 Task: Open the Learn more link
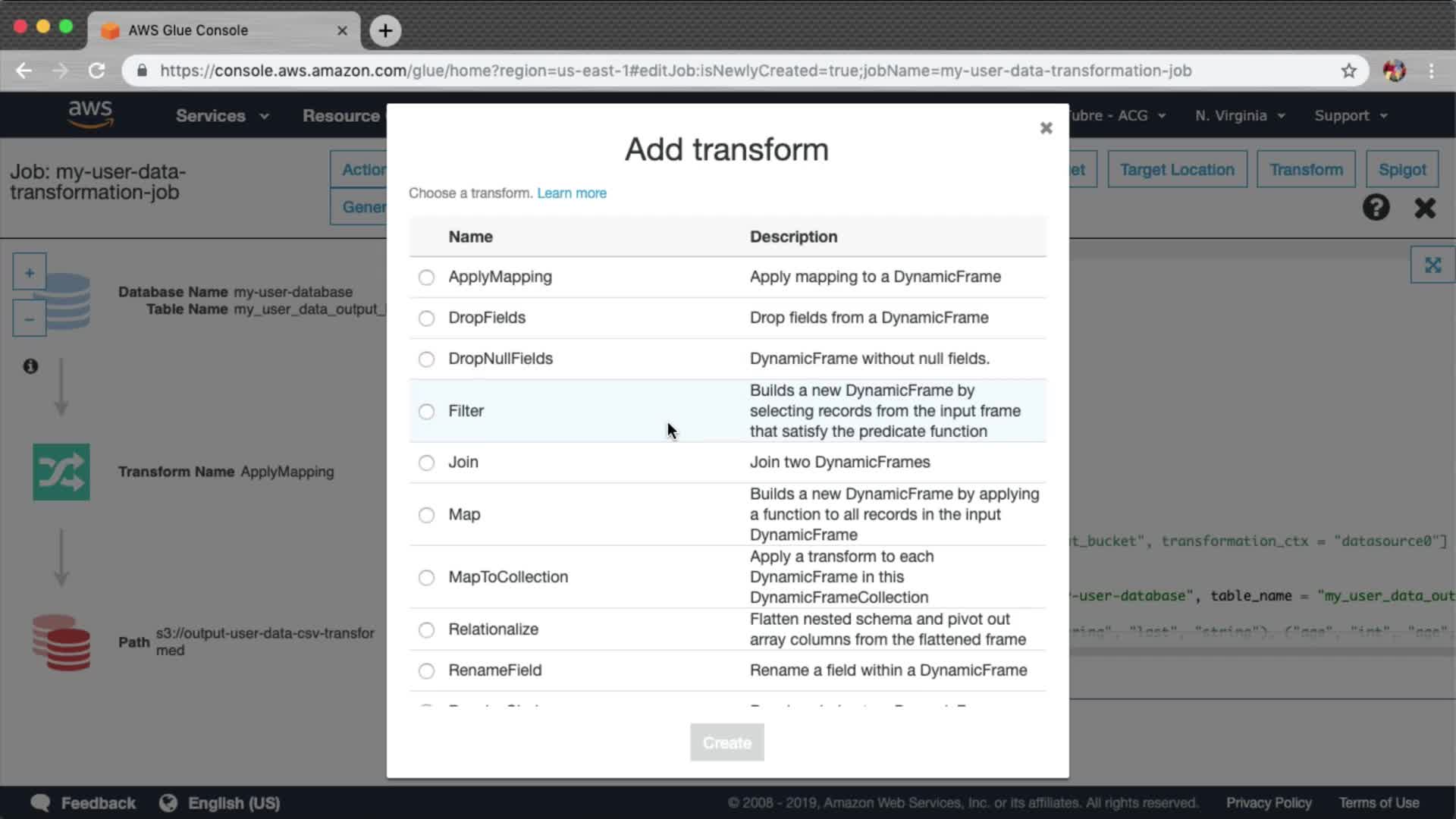point(571,193)
